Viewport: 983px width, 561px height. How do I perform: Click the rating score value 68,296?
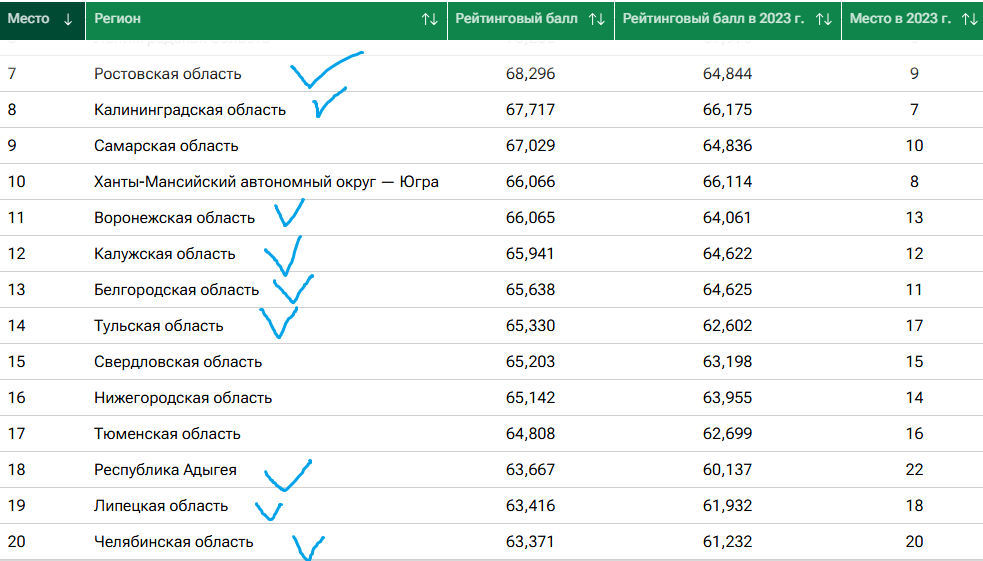pos(530,74)
